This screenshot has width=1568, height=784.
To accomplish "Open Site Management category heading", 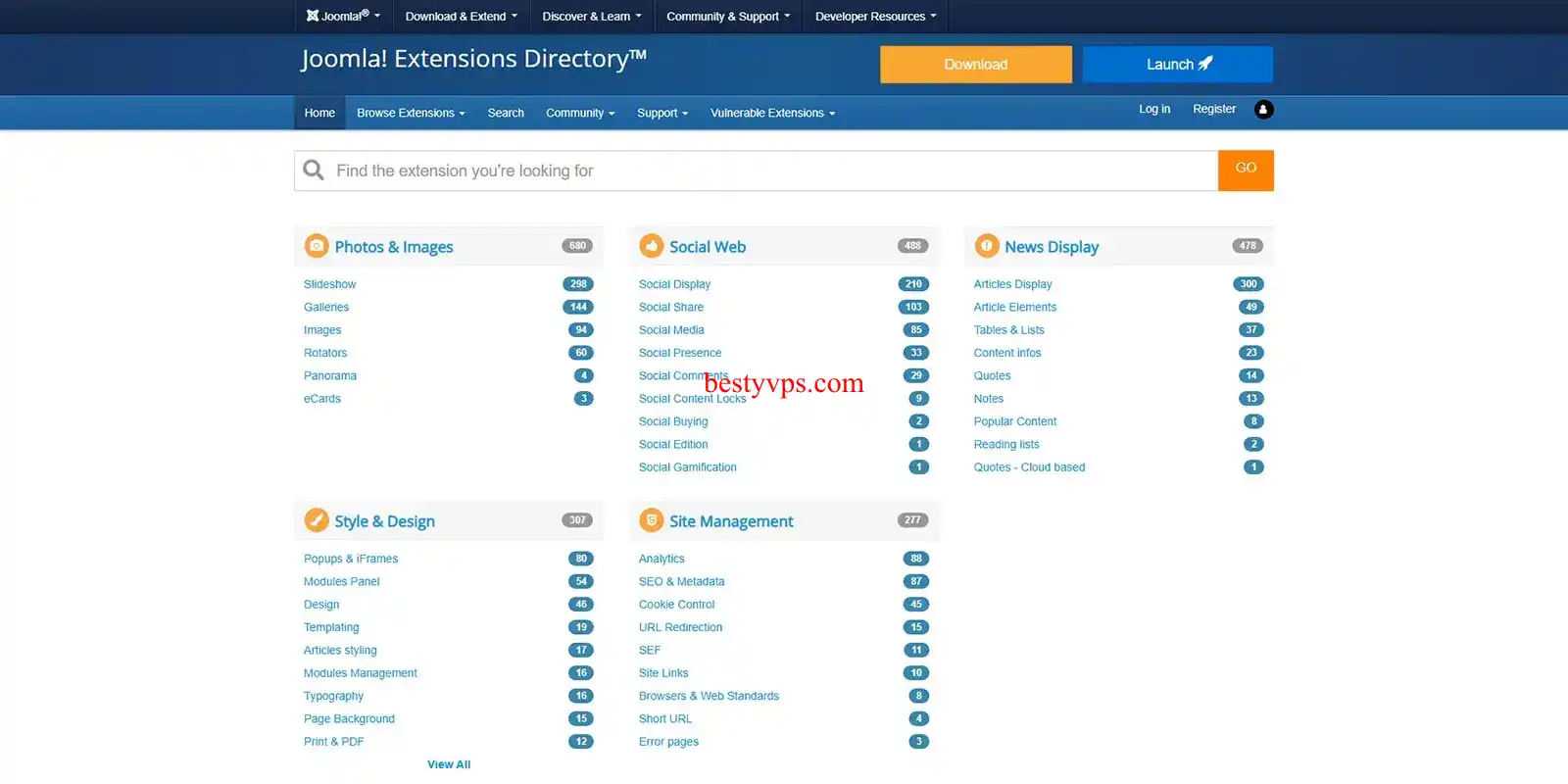I will point(731,521).
